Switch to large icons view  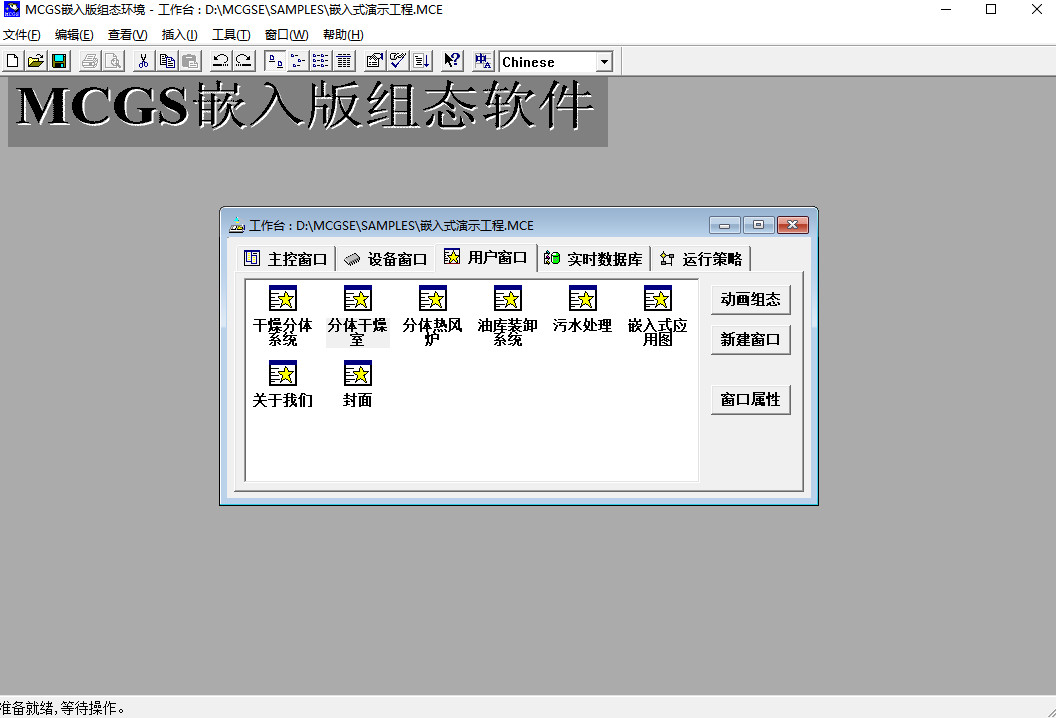(274, 61)
